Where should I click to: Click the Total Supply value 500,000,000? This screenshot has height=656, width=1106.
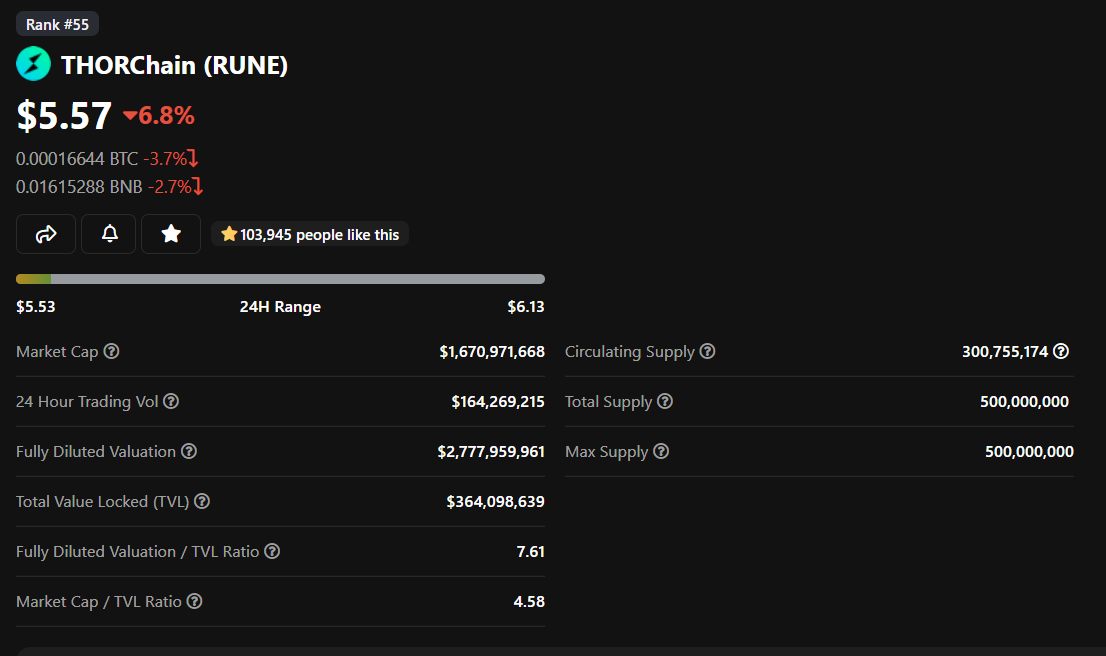pos(1024,401)
